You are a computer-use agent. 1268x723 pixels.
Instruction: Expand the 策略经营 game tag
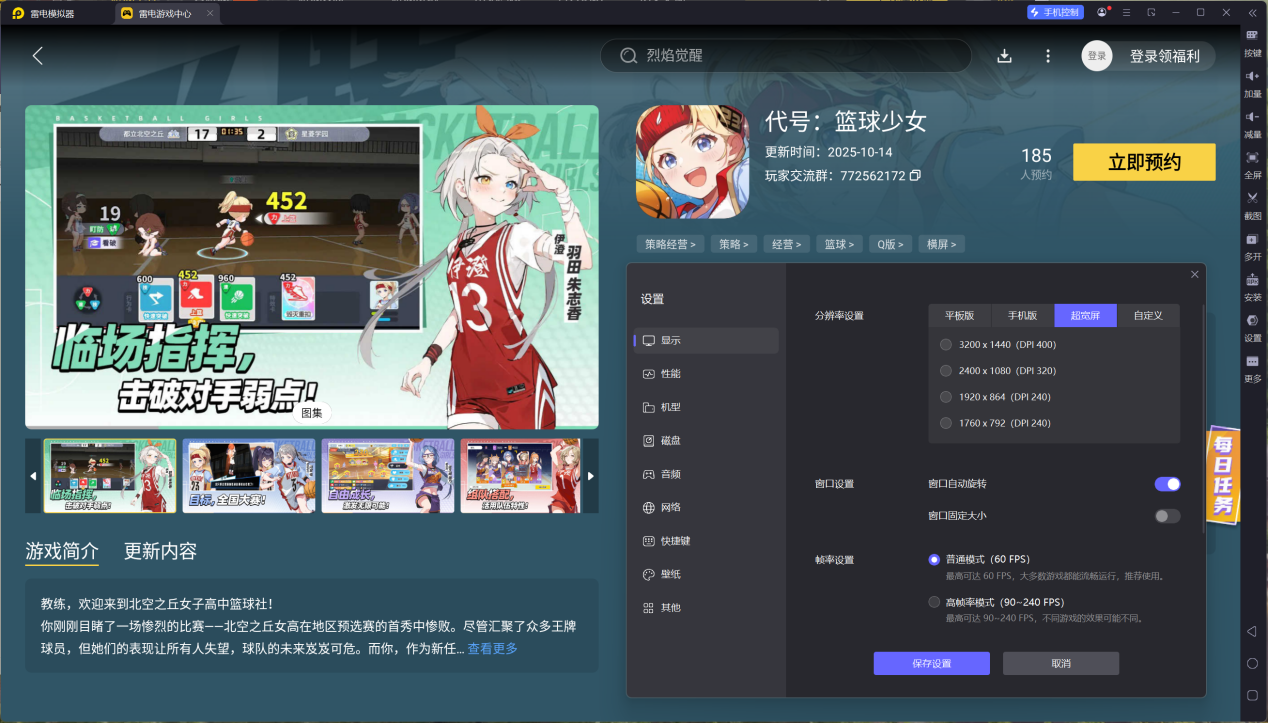(x=670, y=243)
